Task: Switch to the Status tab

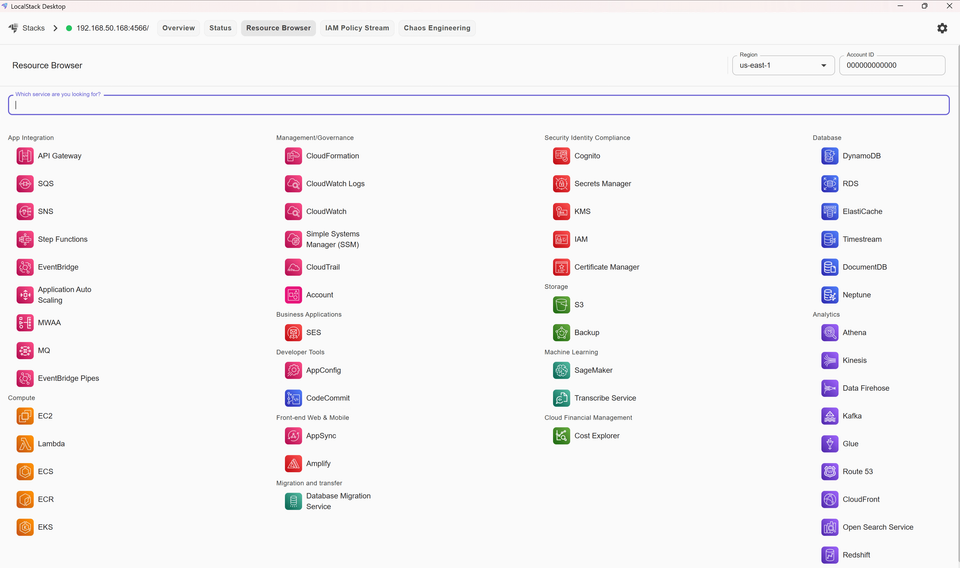Action: click(x=220, y=28)
